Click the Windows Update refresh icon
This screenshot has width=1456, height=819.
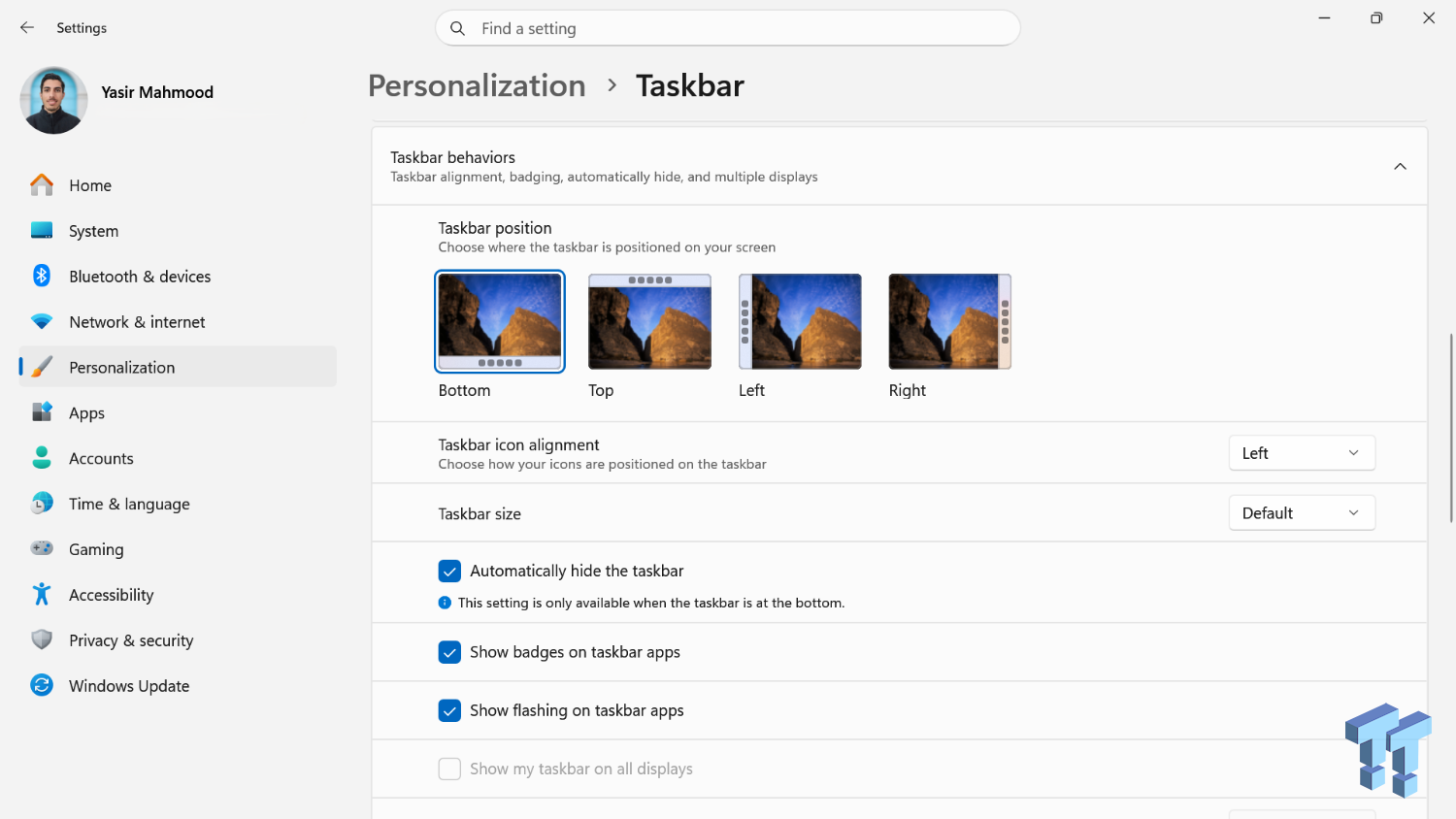point(42,685)
